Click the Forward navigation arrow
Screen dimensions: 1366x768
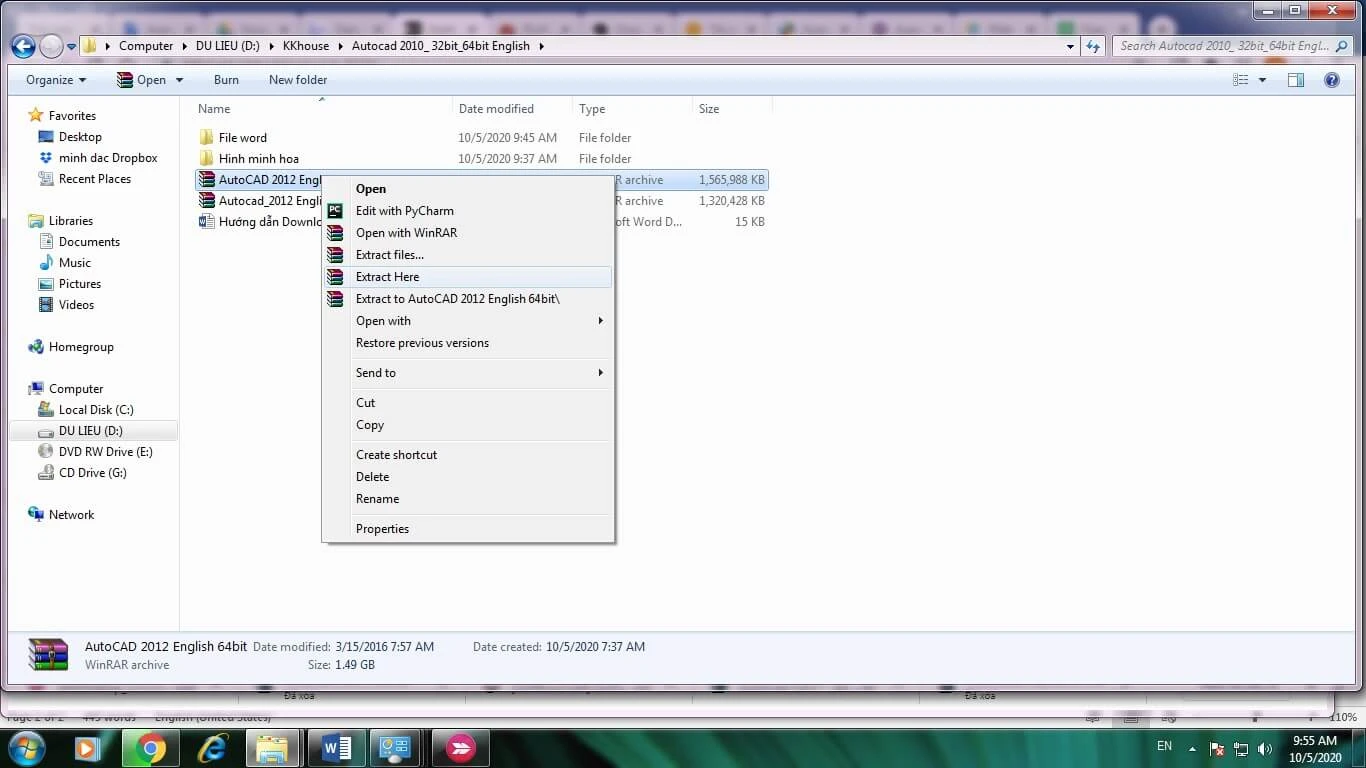[51, 46]
